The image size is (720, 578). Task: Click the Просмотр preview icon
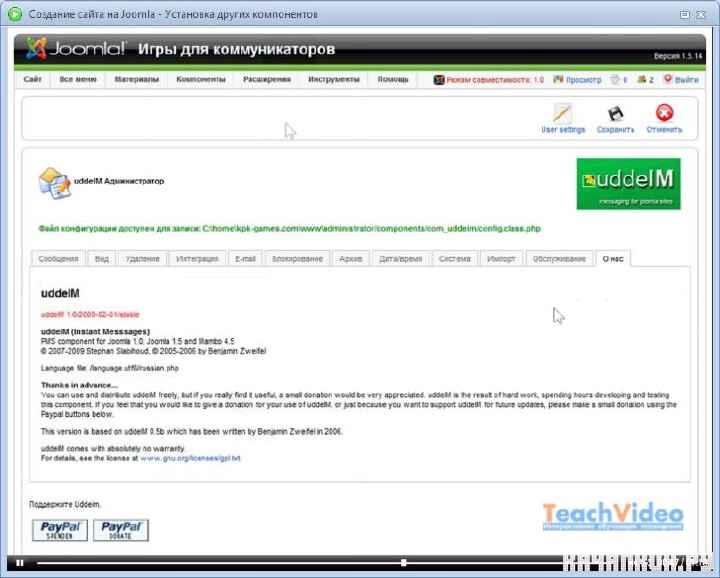tap(558, 79)
